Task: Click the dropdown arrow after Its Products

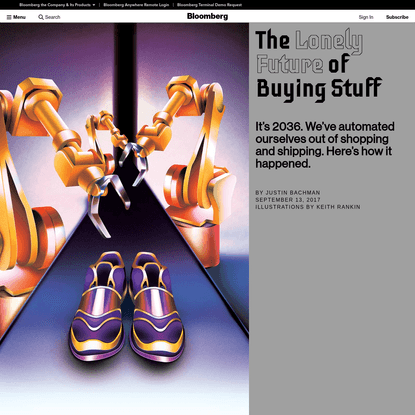Action: [x=94, y=5]
